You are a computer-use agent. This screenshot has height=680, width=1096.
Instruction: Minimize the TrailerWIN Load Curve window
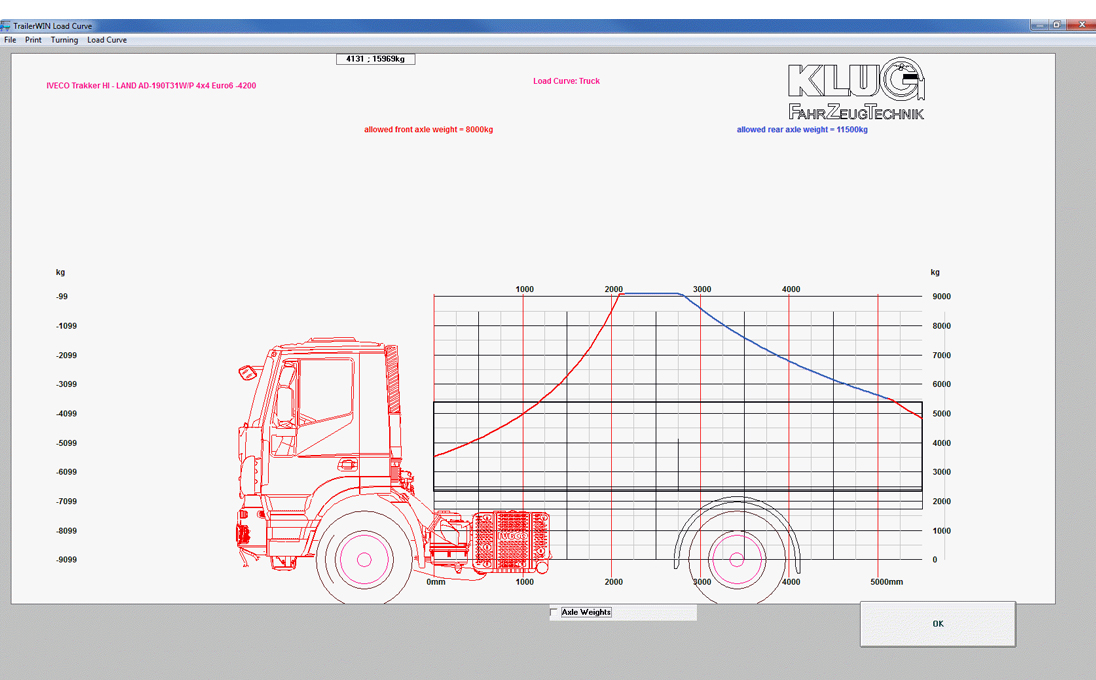[1039, 24]
